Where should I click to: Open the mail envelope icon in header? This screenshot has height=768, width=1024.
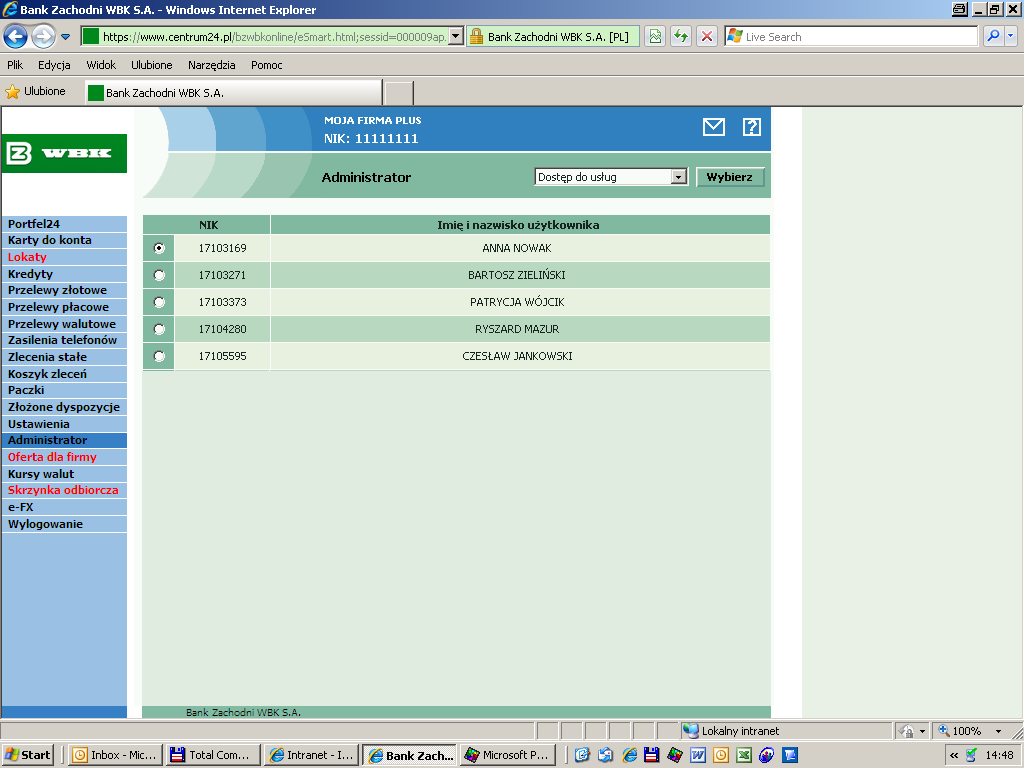click(x=713, y=127)
